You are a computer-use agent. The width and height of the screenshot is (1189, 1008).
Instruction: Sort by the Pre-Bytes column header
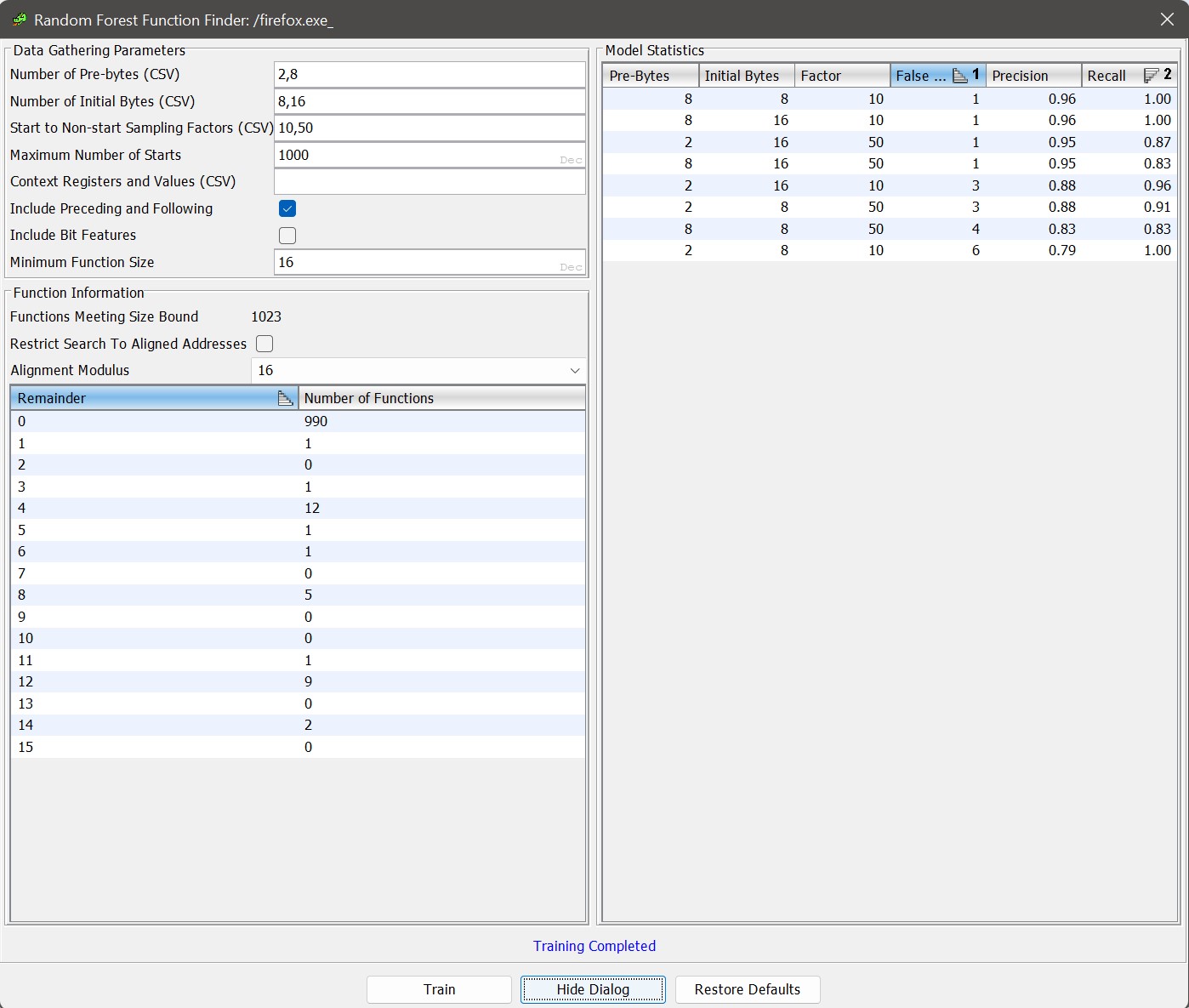(651, 76)
